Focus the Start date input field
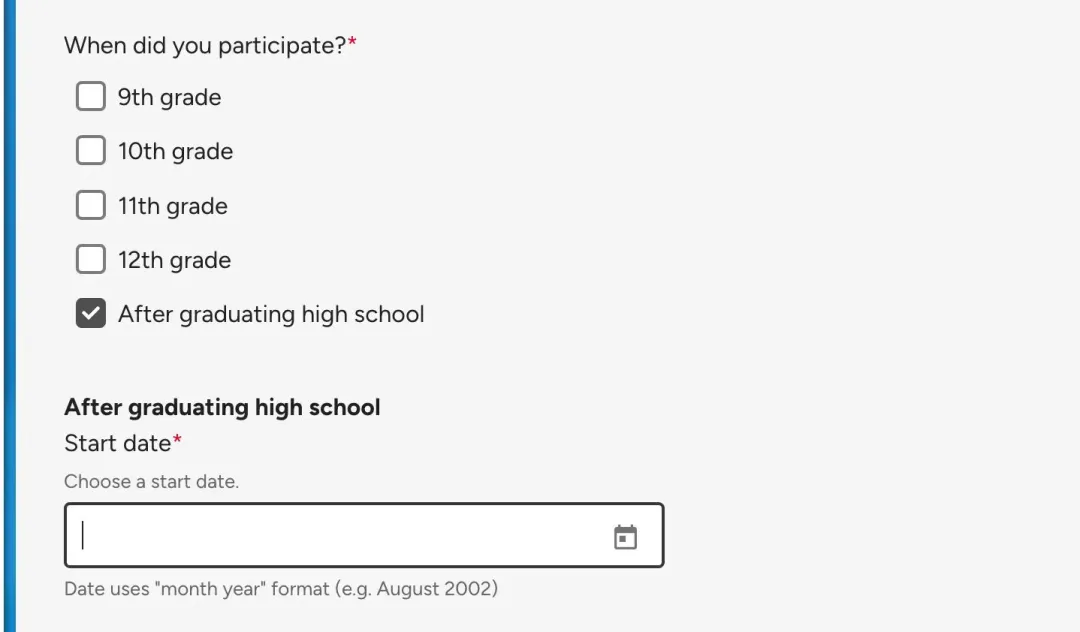 364,535
